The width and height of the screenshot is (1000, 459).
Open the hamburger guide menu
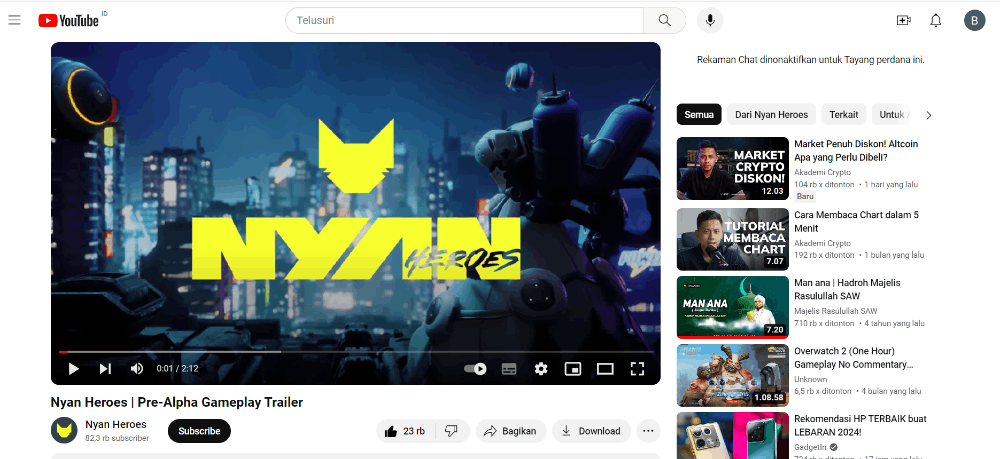(14, 20)
